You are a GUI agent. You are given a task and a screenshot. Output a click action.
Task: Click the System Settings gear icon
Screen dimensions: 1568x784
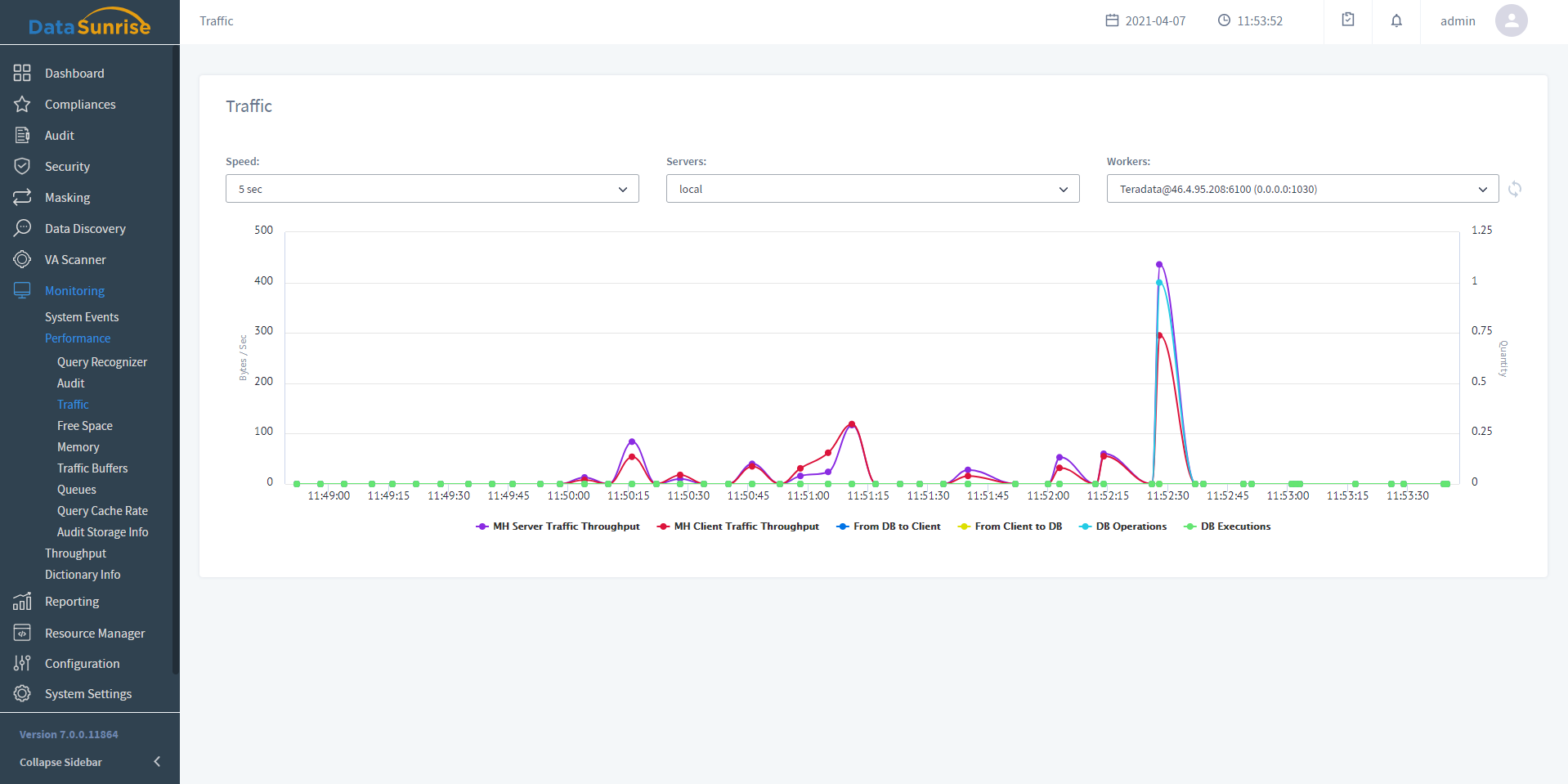[22, 694]
